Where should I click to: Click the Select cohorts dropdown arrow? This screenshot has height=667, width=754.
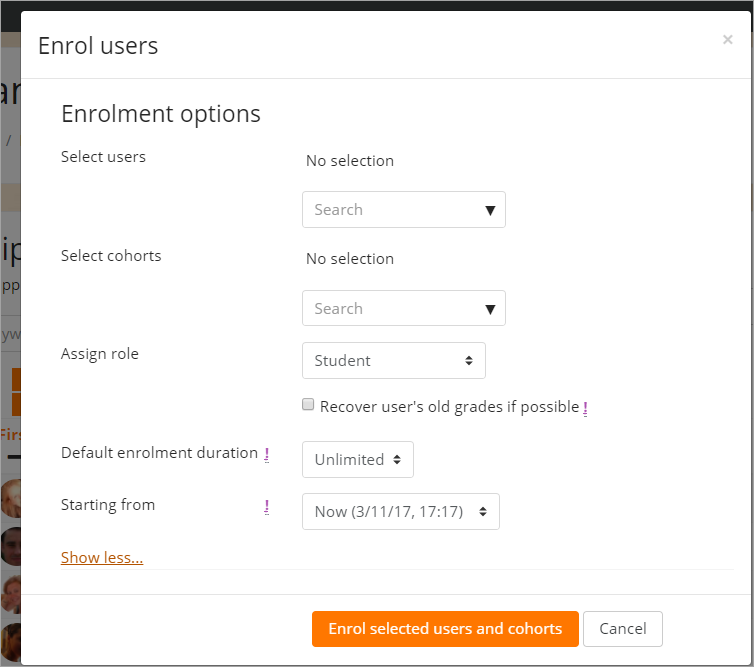click(490, 309)
